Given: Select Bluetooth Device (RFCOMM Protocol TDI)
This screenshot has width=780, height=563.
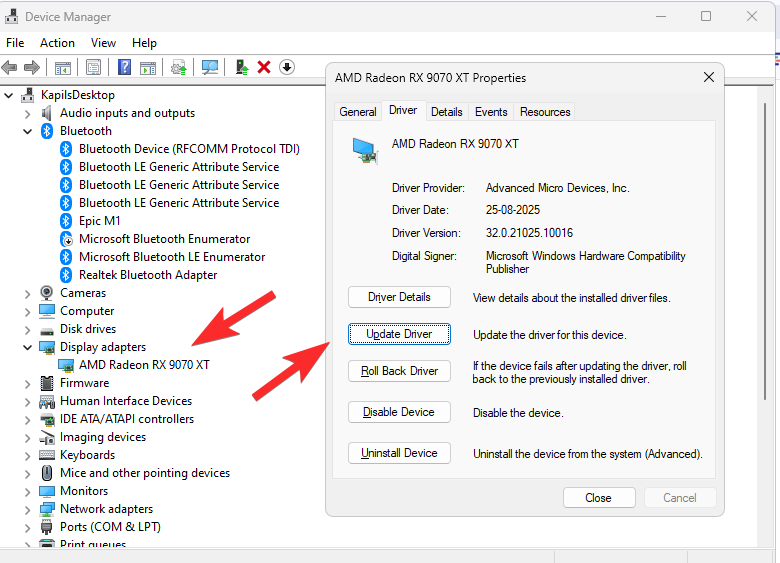Looking at the screenshot, I should click(x=189, y=149).
